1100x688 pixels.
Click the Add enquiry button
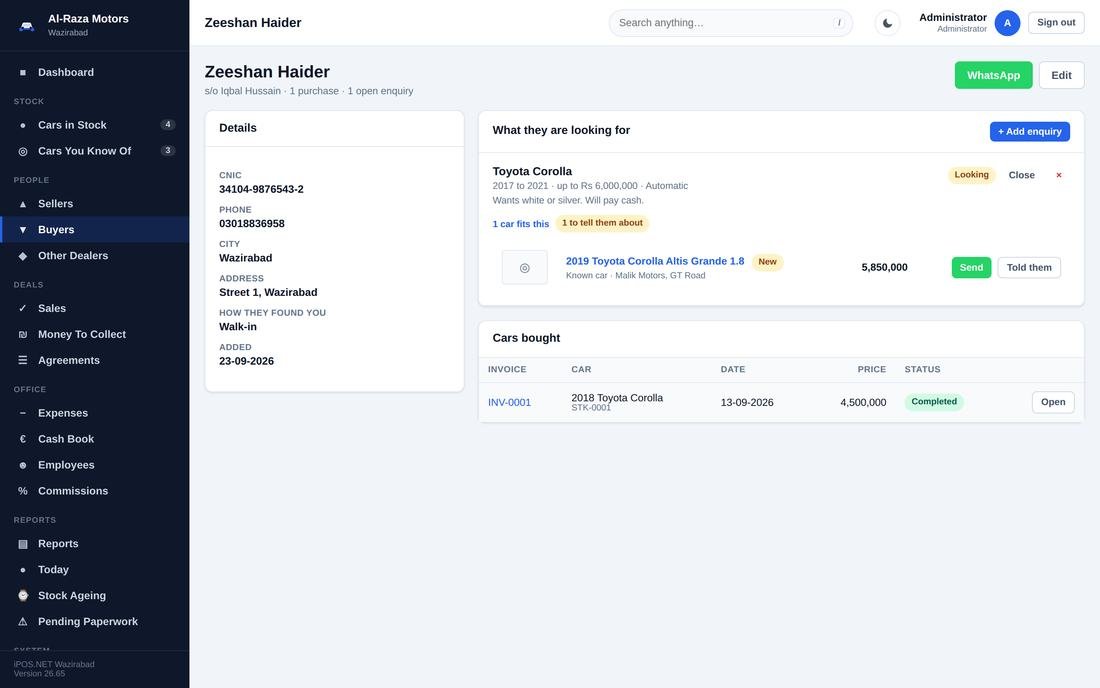[x=1029, y=131]
